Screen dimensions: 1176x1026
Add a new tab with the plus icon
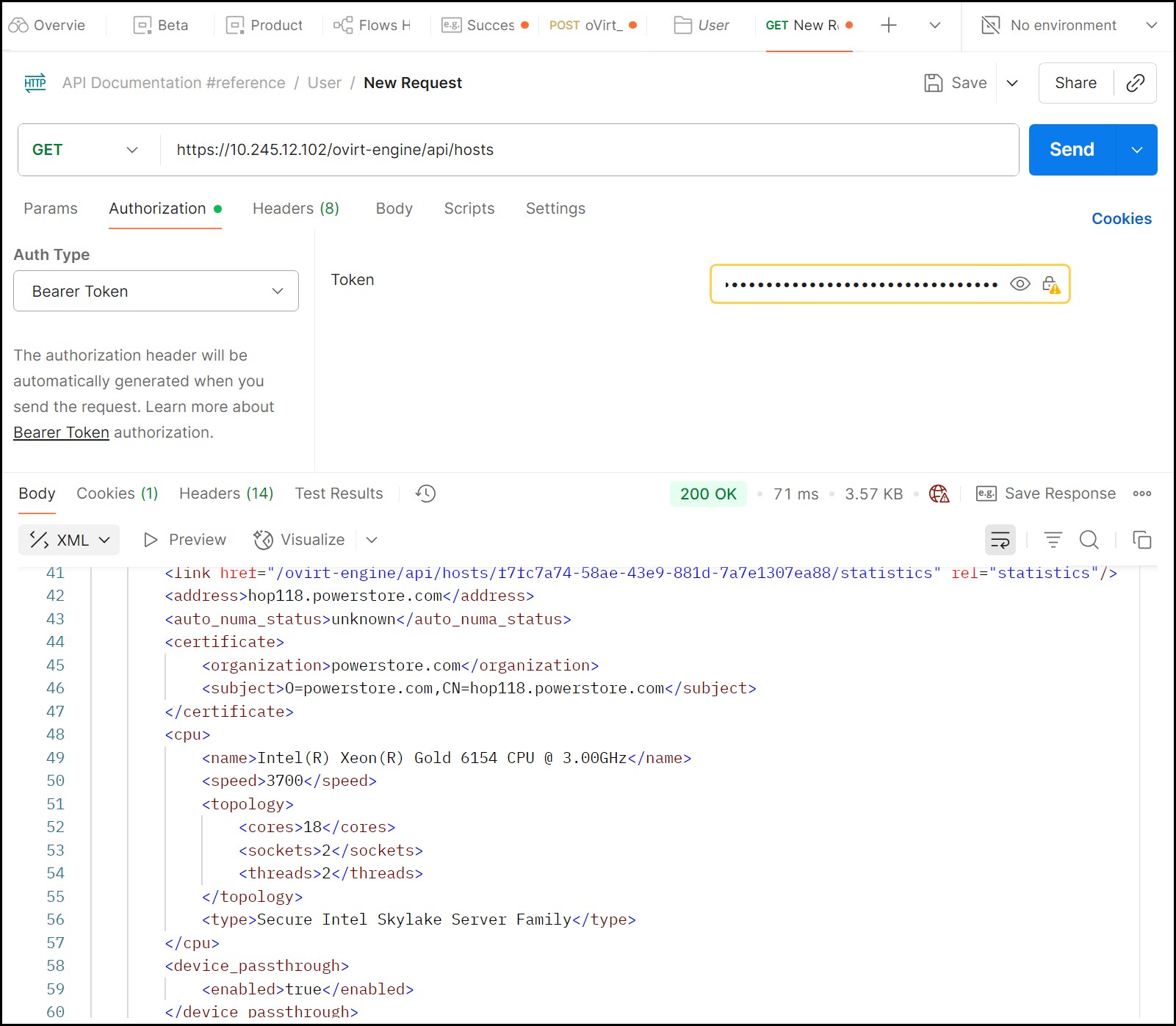point(888,26)
